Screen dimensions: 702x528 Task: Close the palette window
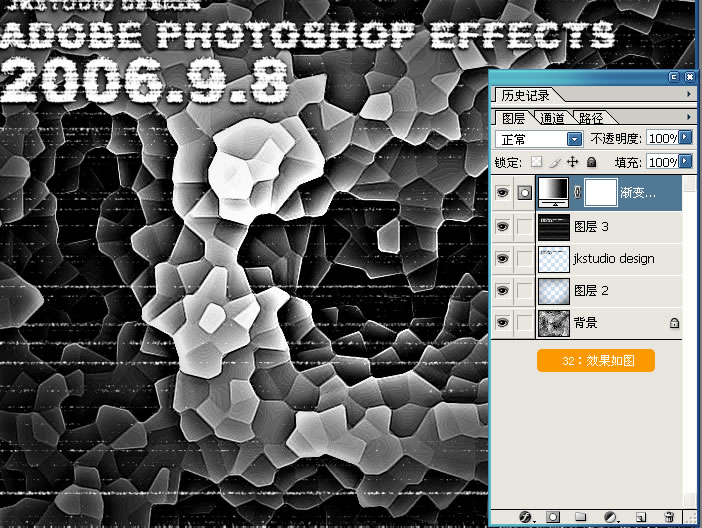[690, 77]
